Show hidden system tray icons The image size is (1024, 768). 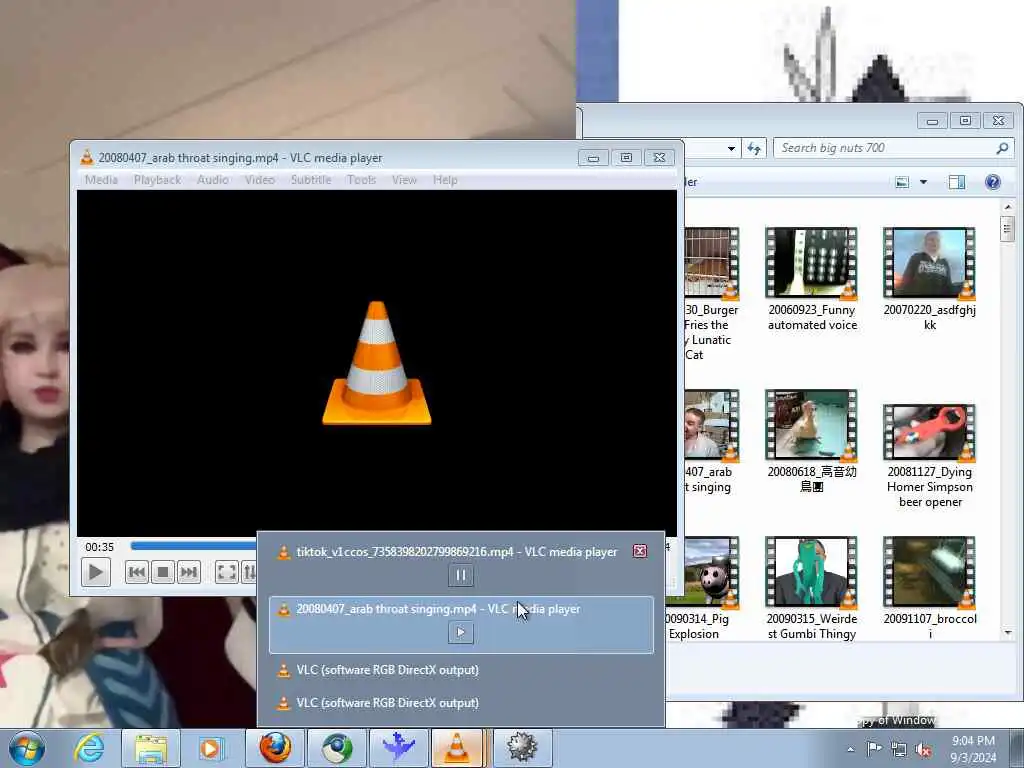(x=850, y=749)
